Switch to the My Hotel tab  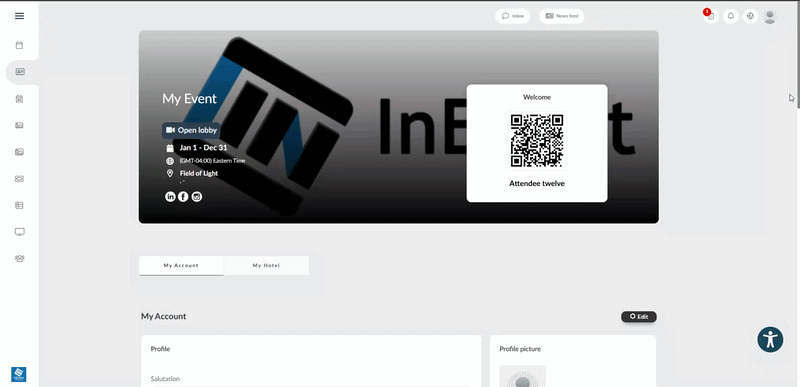coord(266,266)
